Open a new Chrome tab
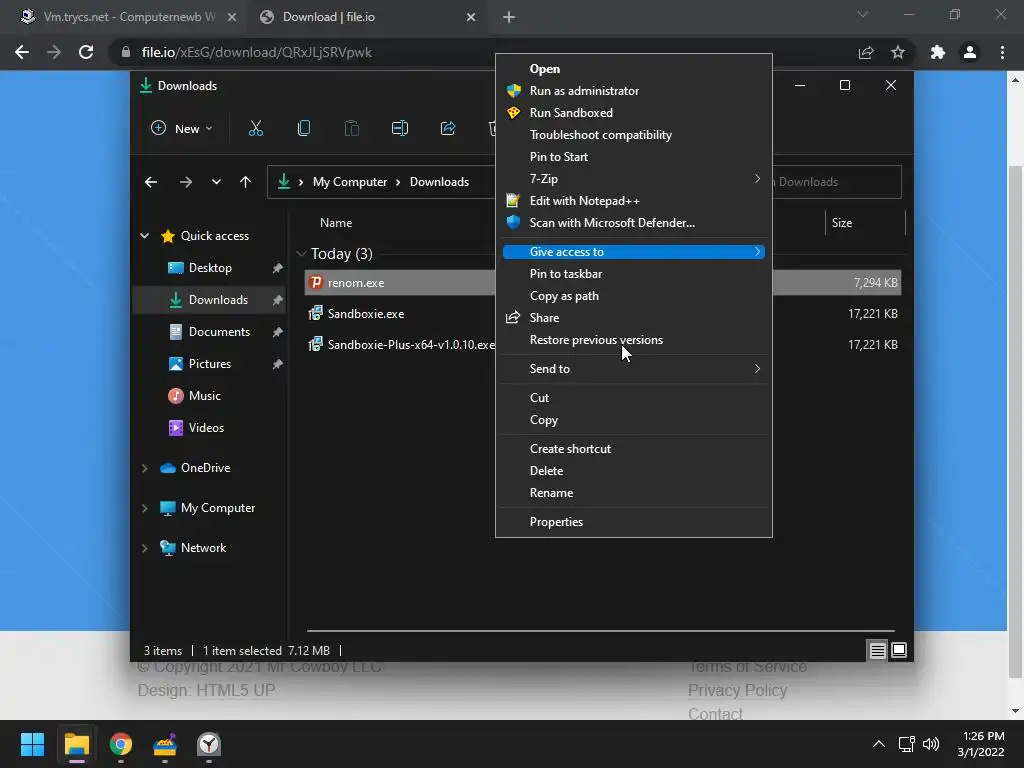 click(509, 17)
